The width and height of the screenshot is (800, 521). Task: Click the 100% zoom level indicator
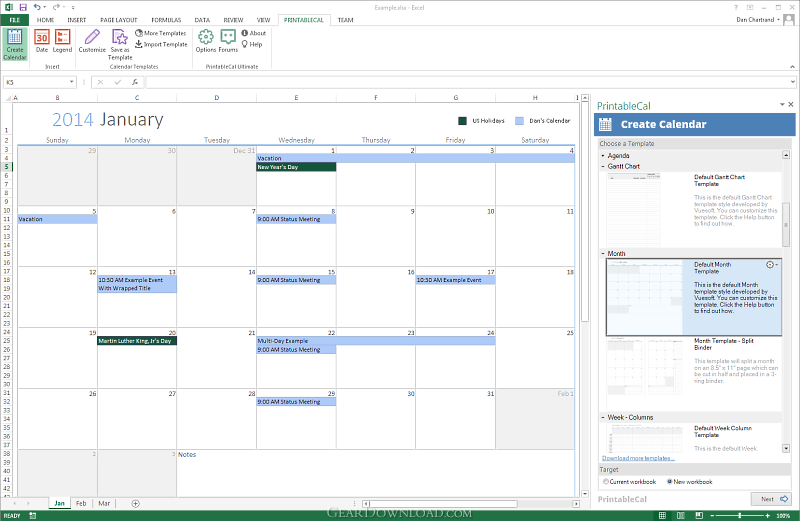783,516
